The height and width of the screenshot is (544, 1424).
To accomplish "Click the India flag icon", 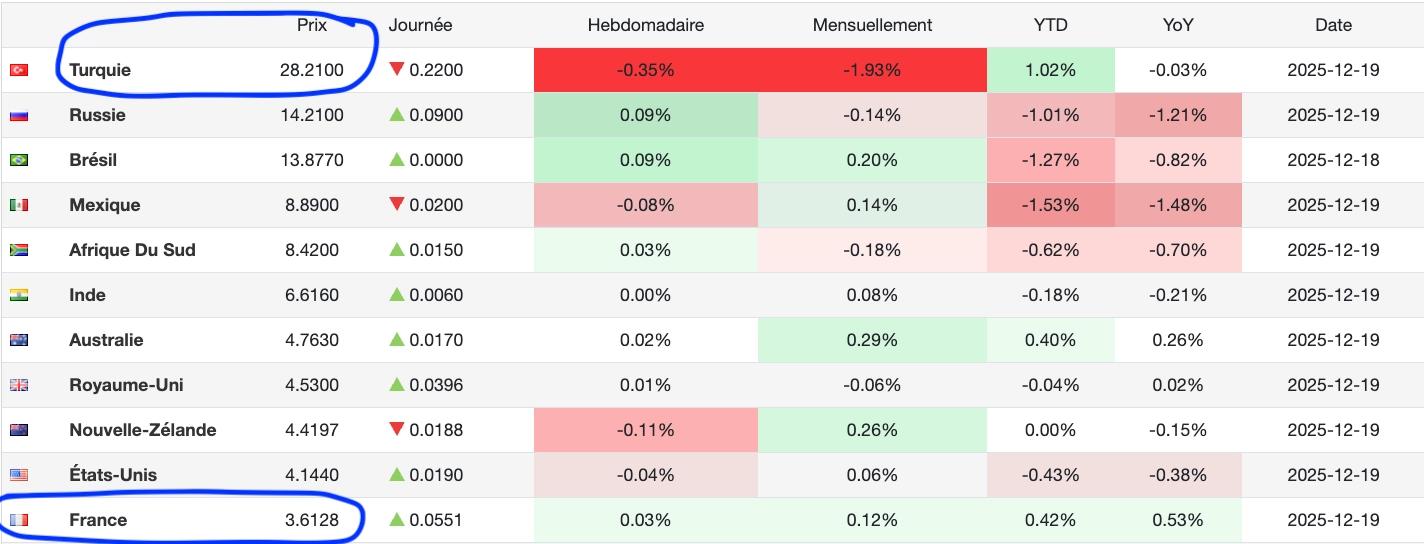I will (x=18, y=295).
